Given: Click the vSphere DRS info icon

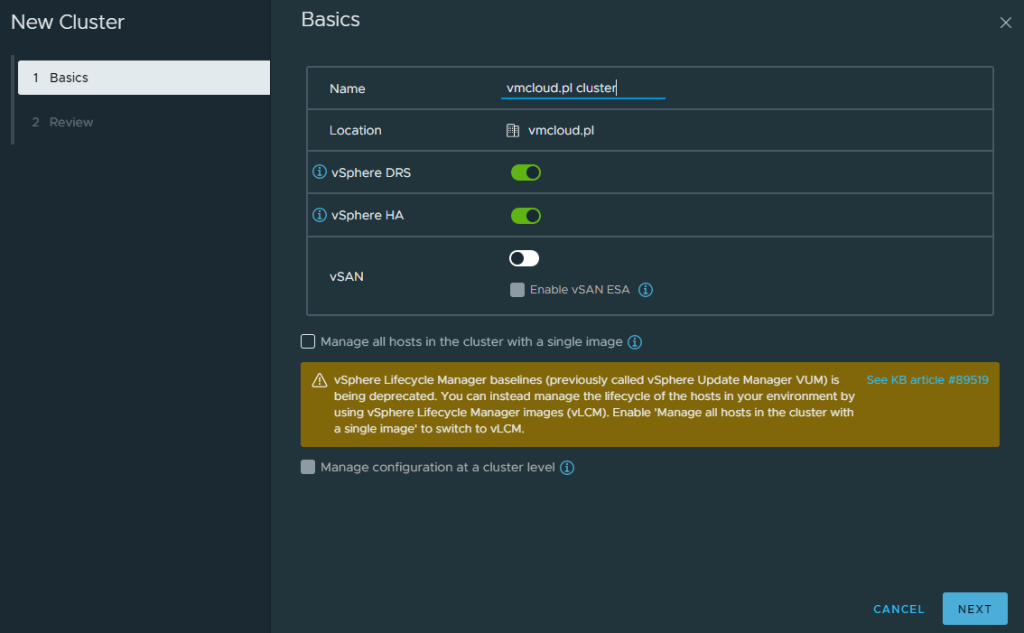Looking at the screenshot, I should tap(320, 173).
